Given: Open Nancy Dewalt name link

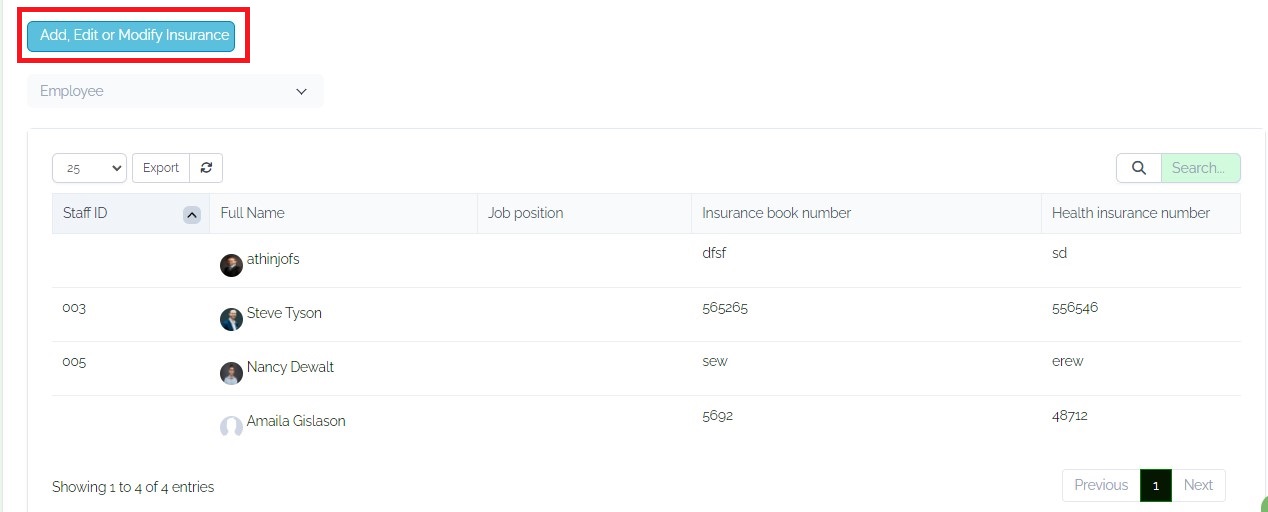Looking at the screenshot, I should coord(290,367).
